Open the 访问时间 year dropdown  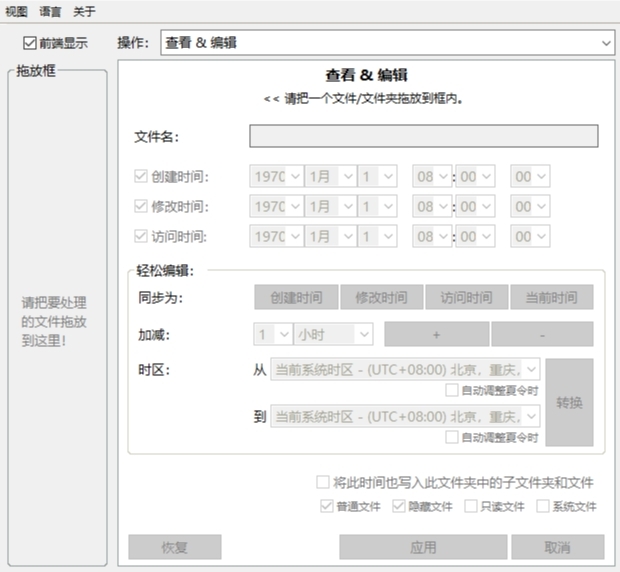click(276, 236)
